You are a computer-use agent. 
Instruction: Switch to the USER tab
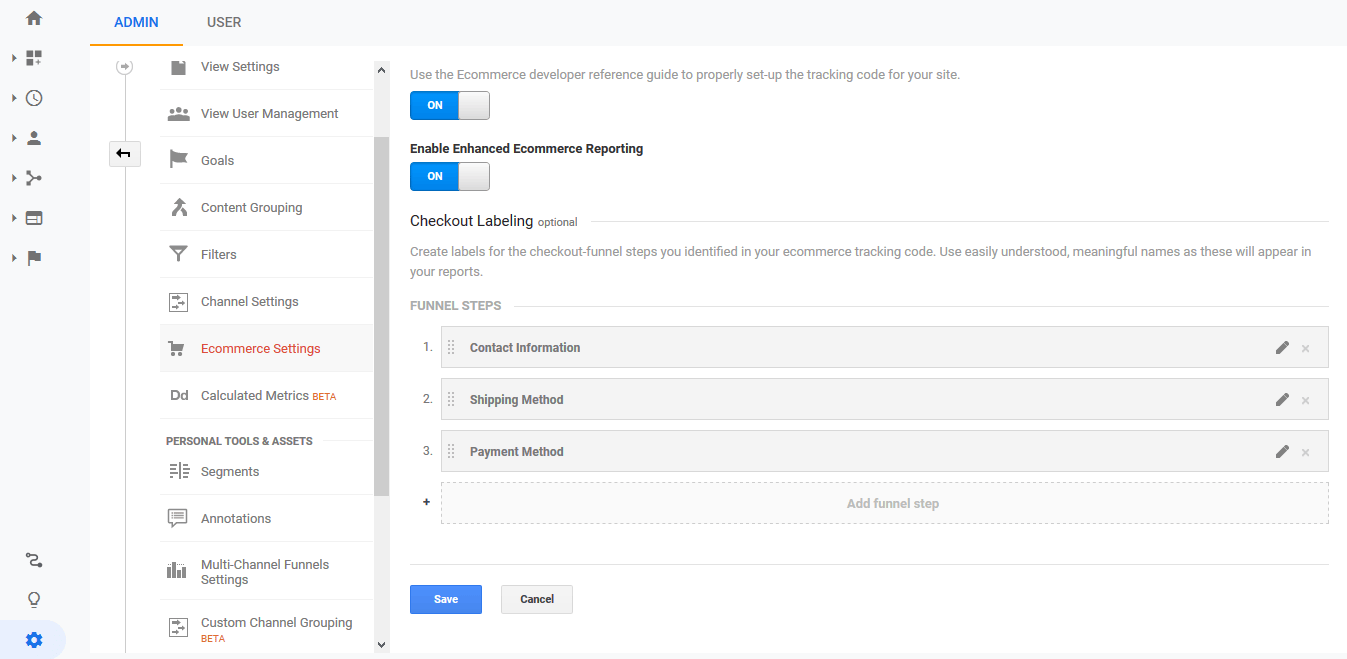[x=223, y=22]
